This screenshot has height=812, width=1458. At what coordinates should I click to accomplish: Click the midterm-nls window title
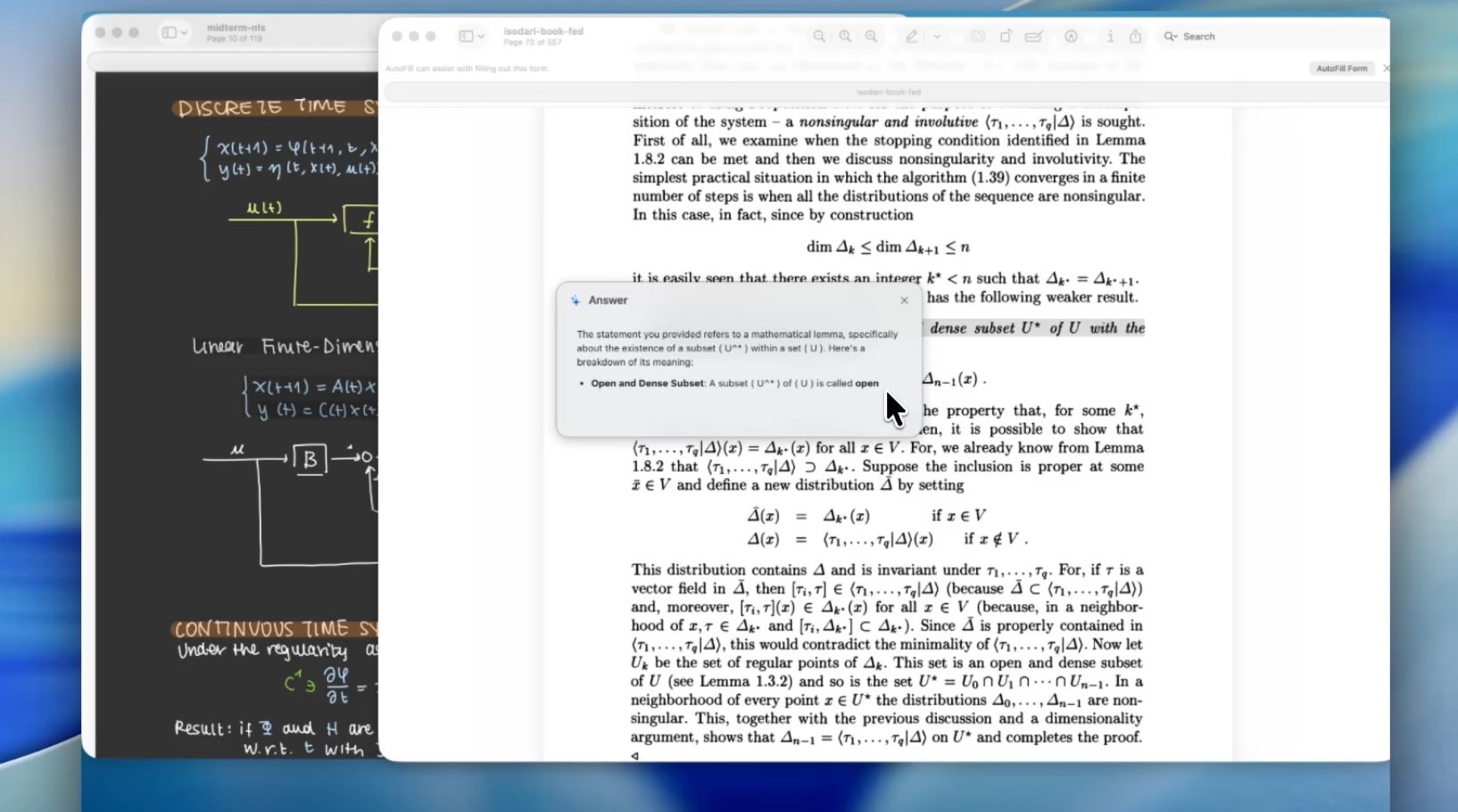[236, 28]
